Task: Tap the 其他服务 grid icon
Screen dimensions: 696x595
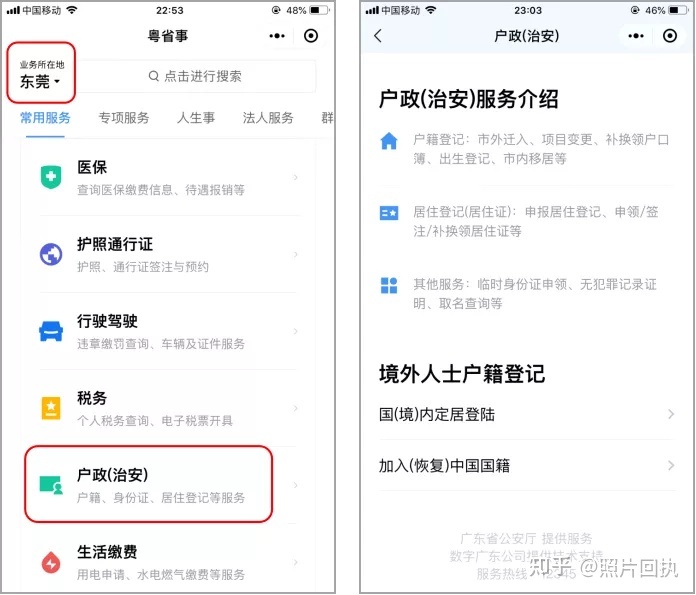Action: pyautogui.click(x=389, y=286)
